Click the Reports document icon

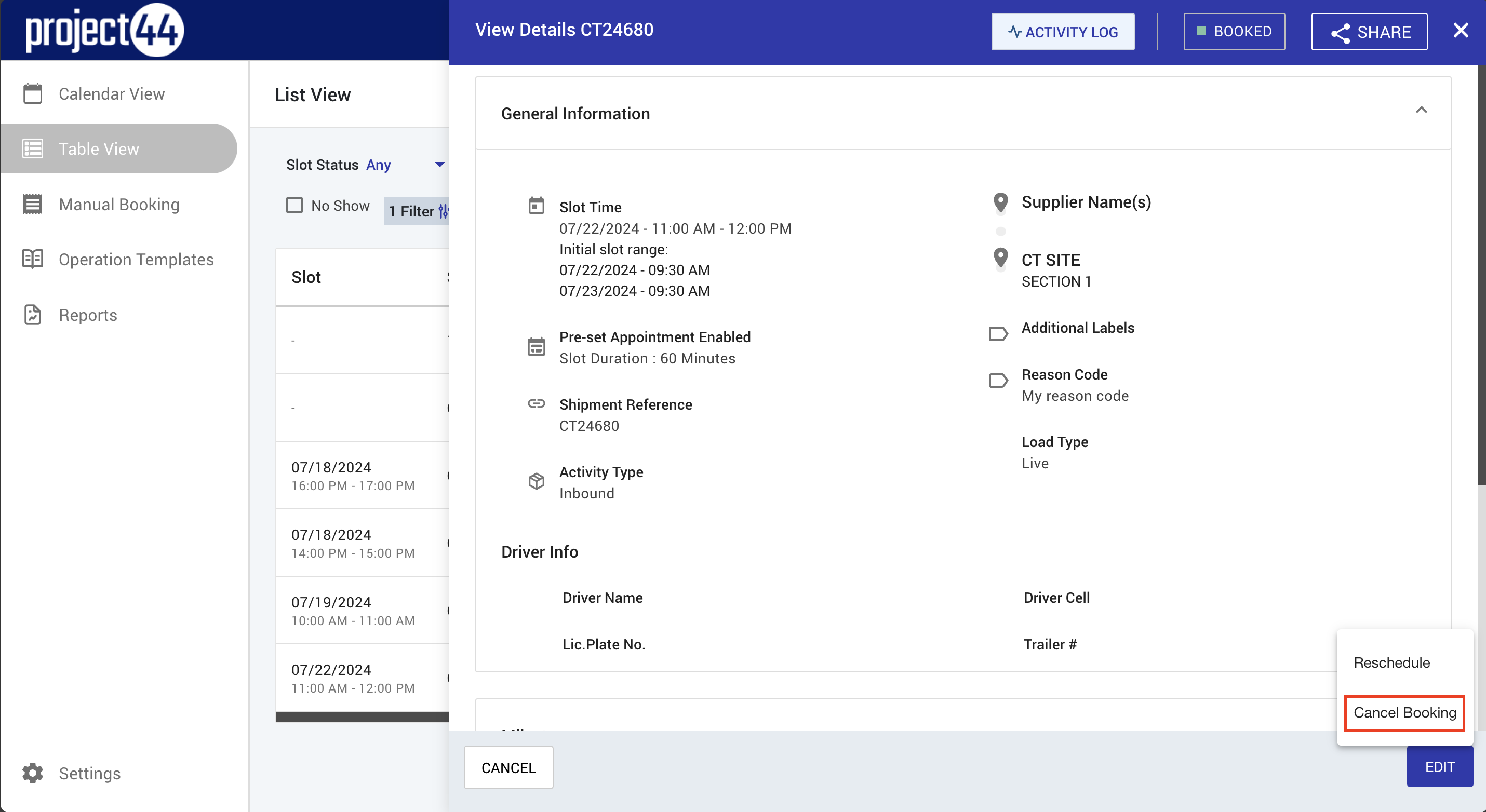33,315
